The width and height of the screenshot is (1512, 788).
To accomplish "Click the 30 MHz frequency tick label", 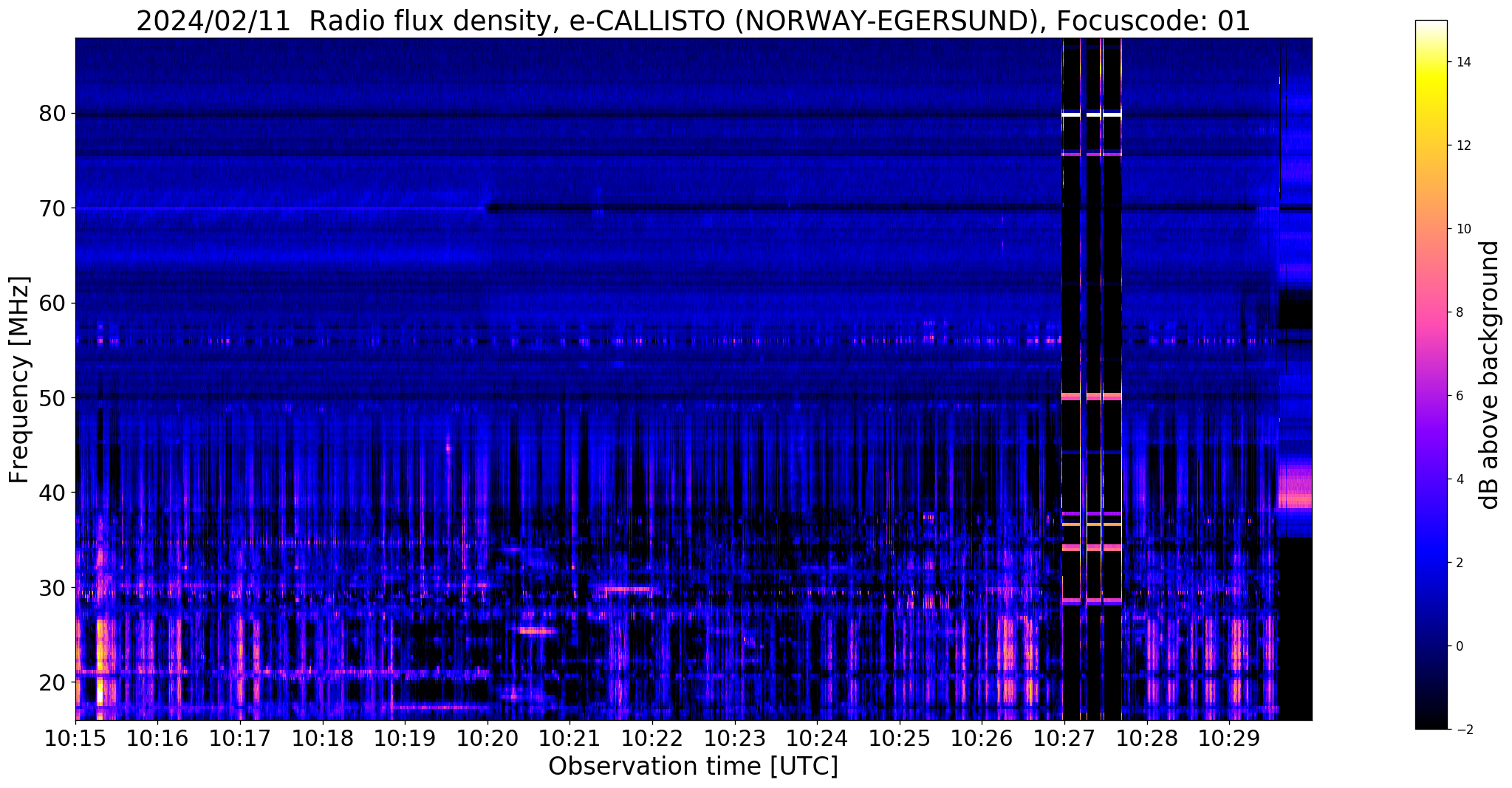I will pos(52,587).
